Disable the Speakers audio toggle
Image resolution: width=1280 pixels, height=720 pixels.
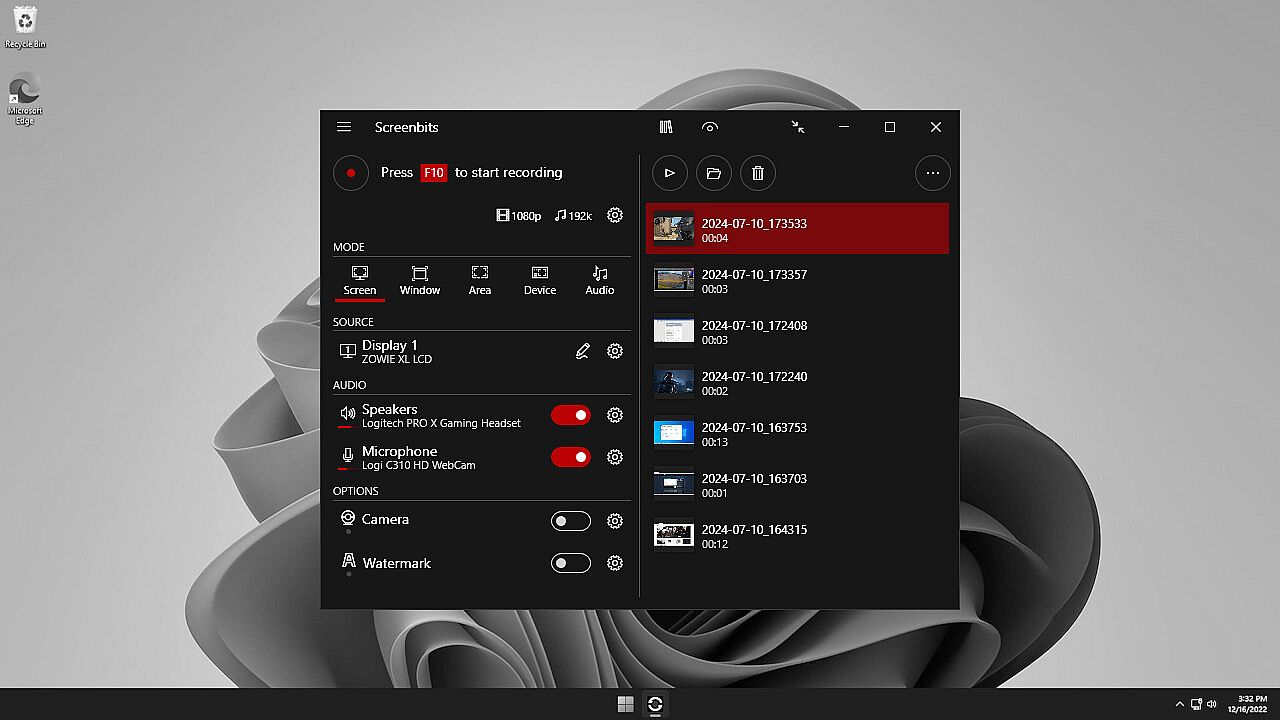[x=571, y=415]
